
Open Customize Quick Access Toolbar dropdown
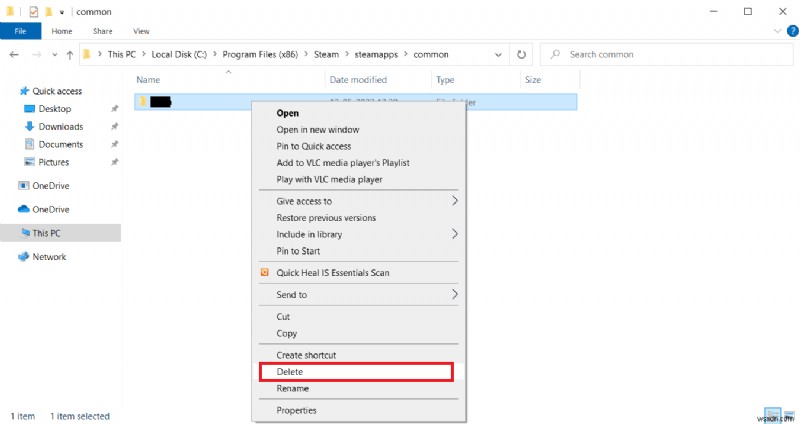(62, 12)
